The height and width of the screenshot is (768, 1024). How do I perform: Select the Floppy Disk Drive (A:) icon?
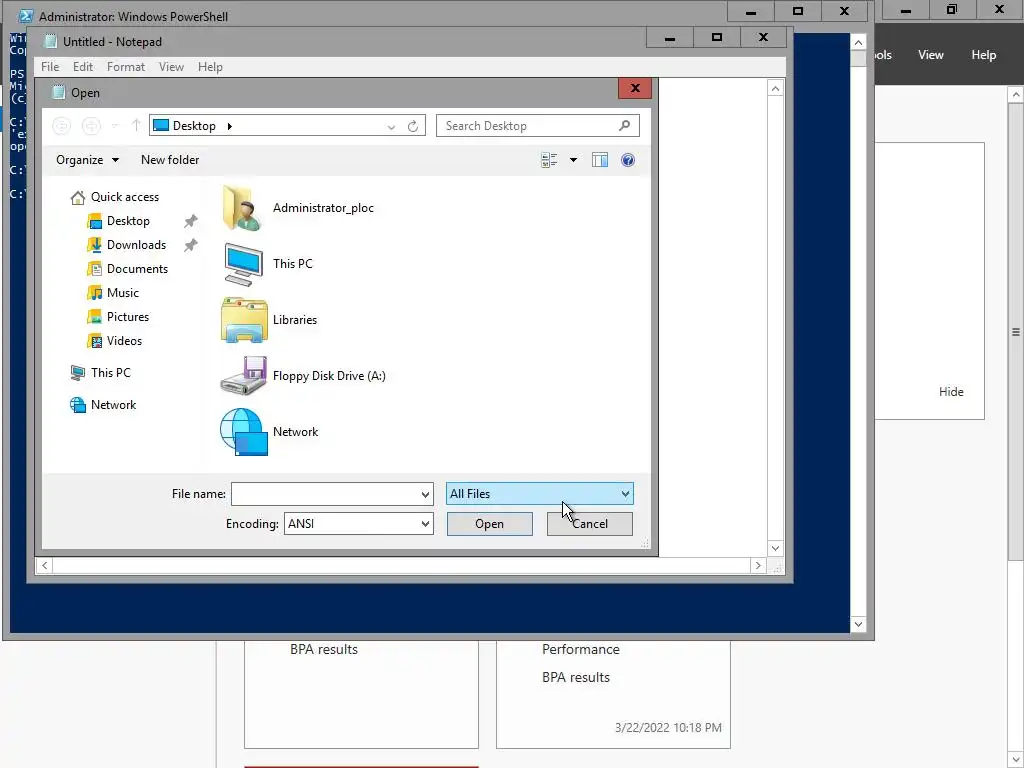pyautogui.click(x=243, y=376)
